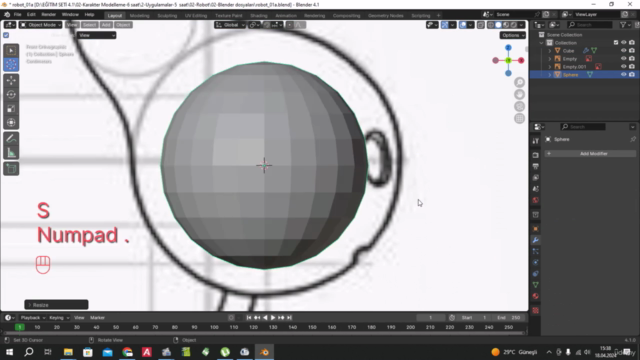Open the Modifiers wrench tab
The width and height of the screenshot is (640, 360).
[536, 240]
